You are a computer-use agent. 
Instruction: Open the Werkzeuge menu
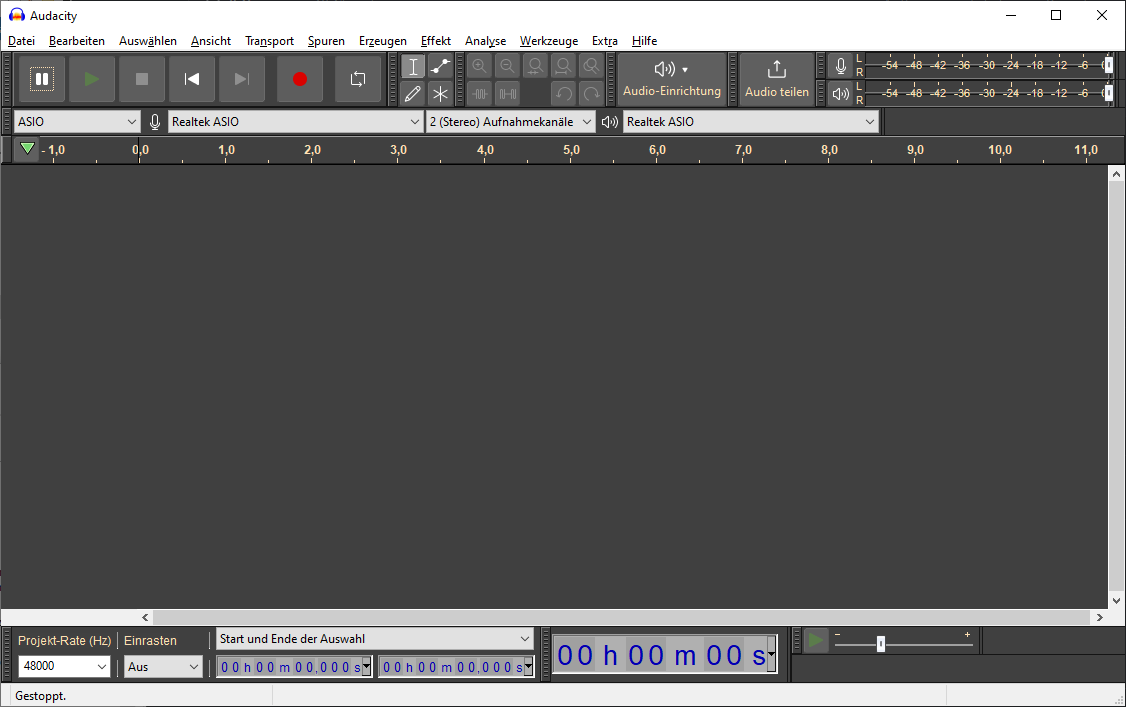(549, 41)
